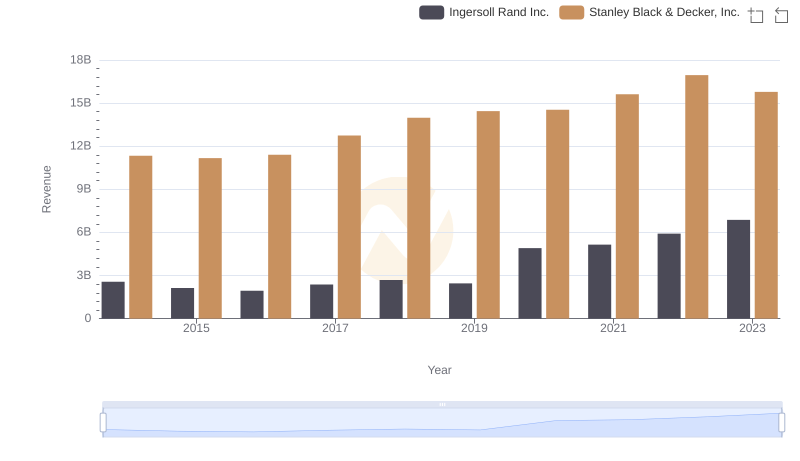Click the Ingersoll Rand dark legend swatch

(432, 12)
